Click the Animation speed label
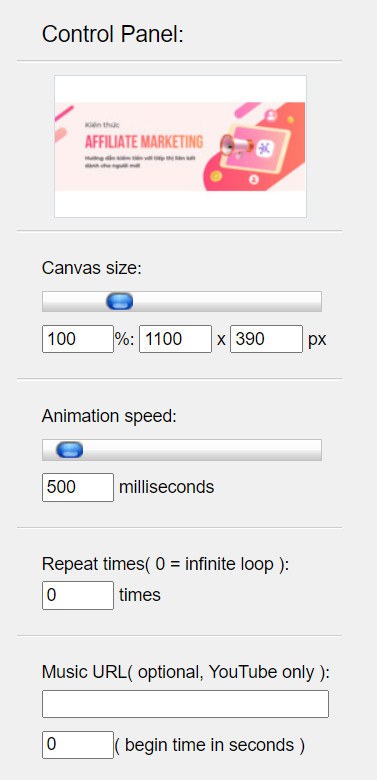Image resolution: width=377 pixels, height=780 pixels. tap(109, 416)
